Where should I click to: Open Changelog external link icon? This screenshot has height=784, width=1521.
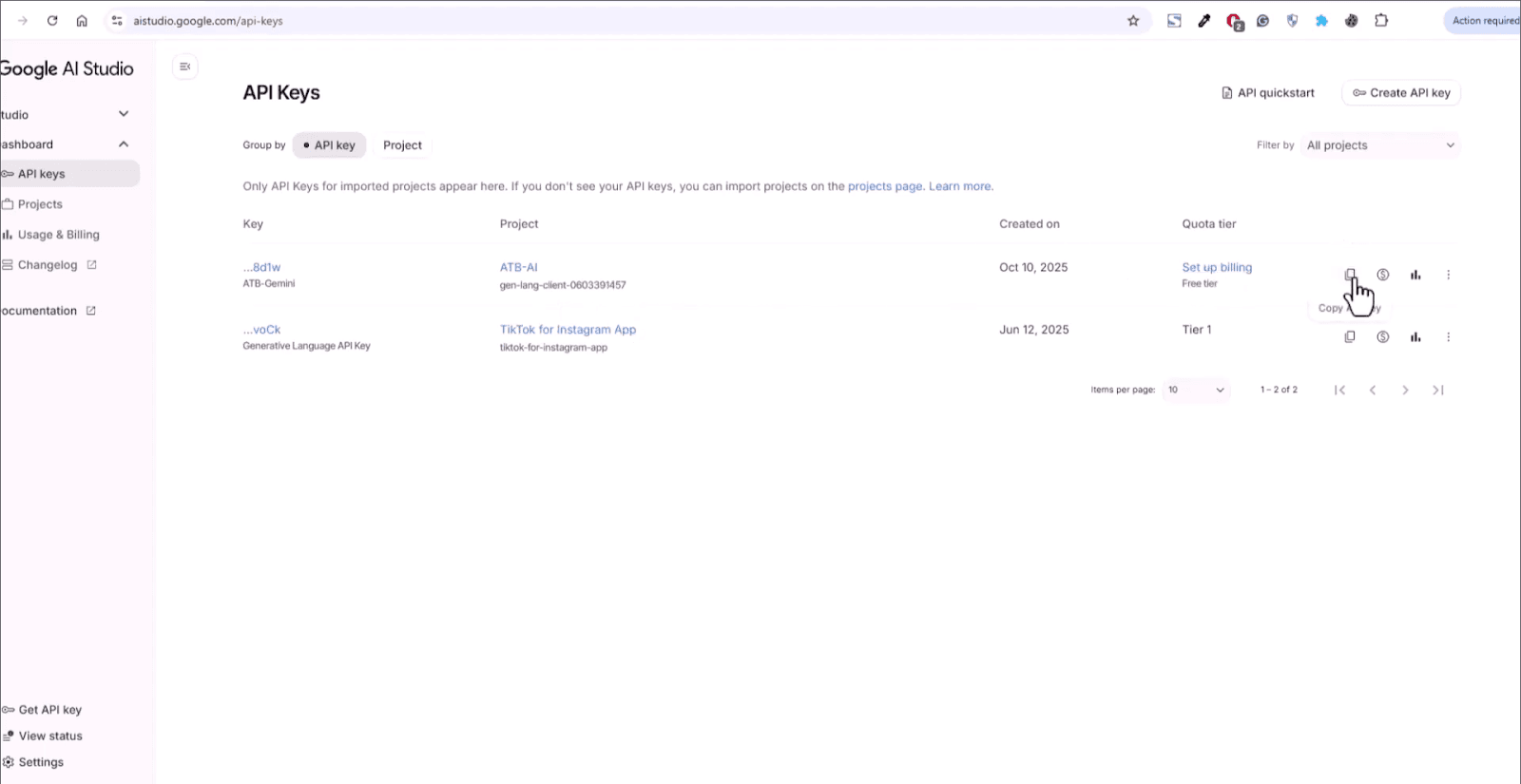[x=92, y=265]
